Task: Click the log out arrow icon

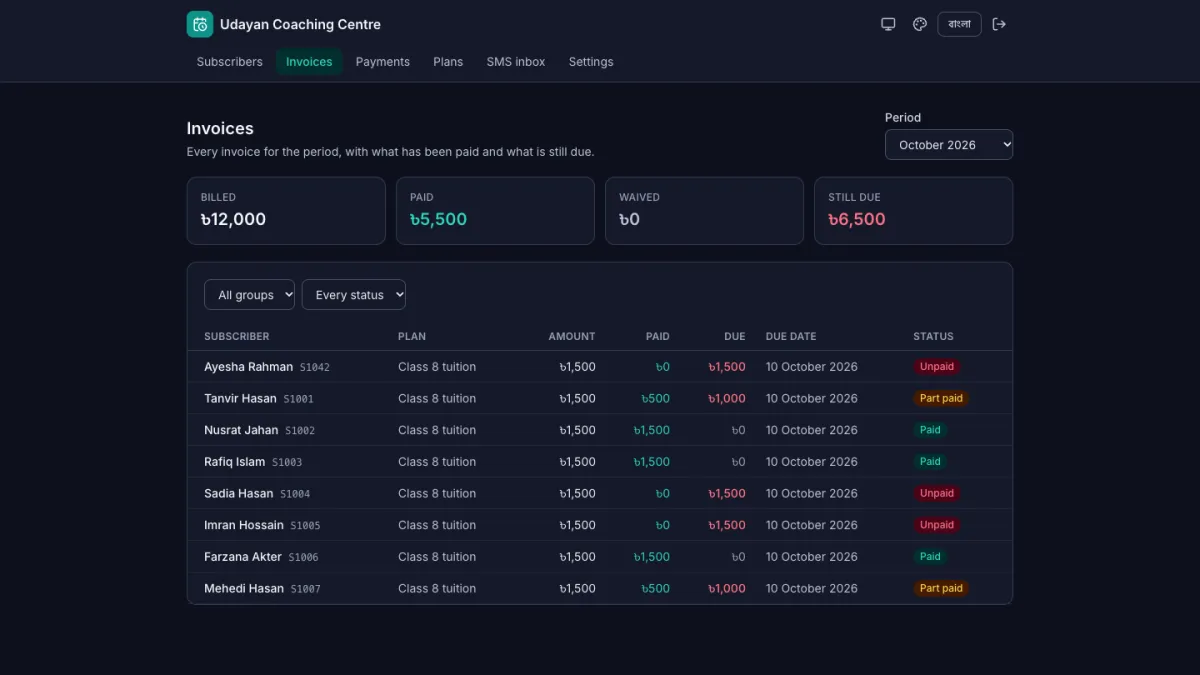Action: click(999, 24)
